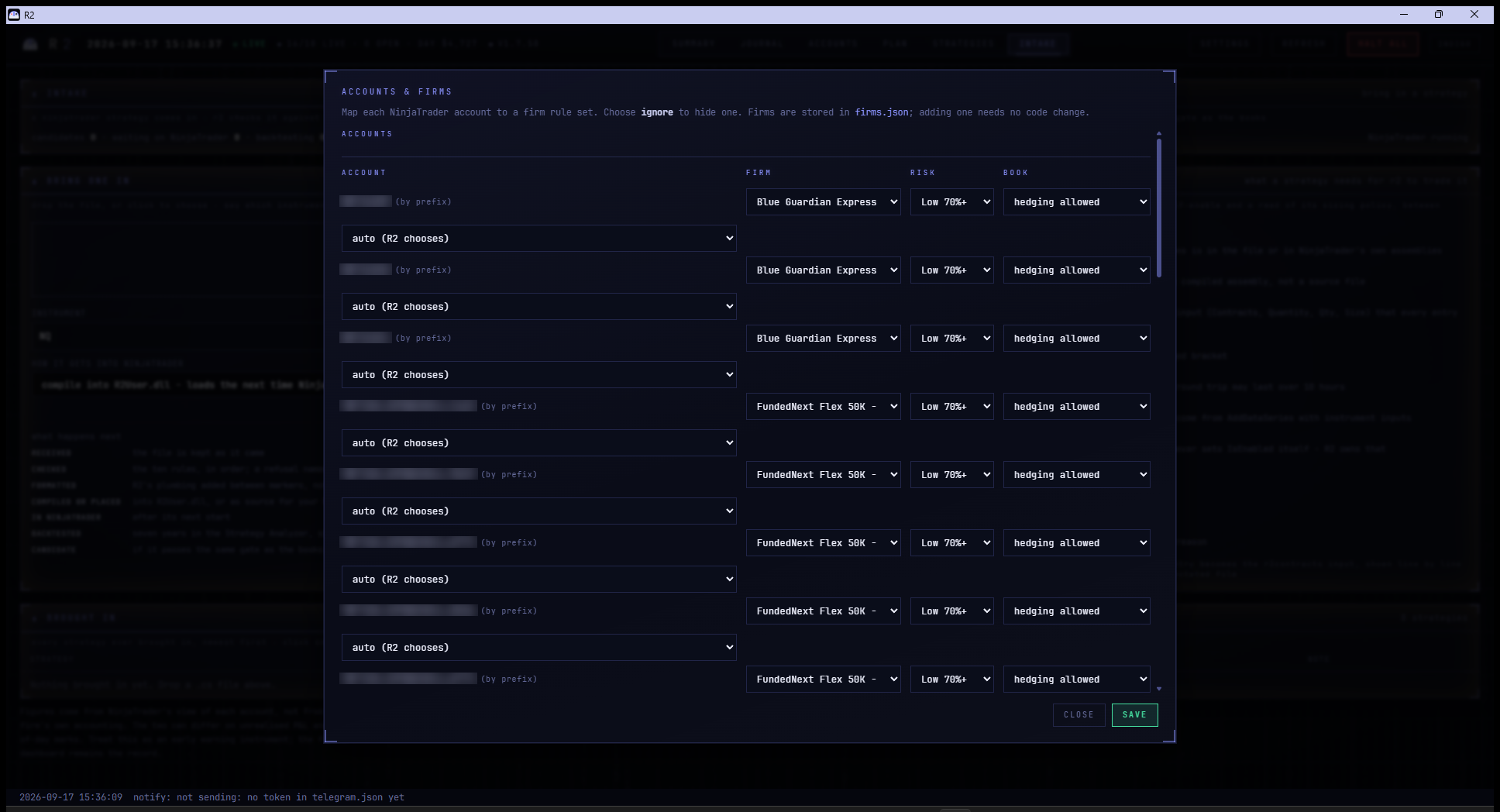Viewport: 1500px width, 812px height.
Task: Click the CLOSE button in the dialog
Action: pos(1079,714)
